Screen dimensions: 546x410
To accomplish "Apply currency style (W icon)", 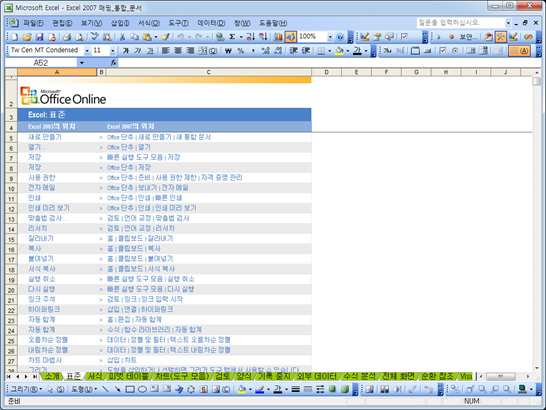I will [x=228, y=51].
